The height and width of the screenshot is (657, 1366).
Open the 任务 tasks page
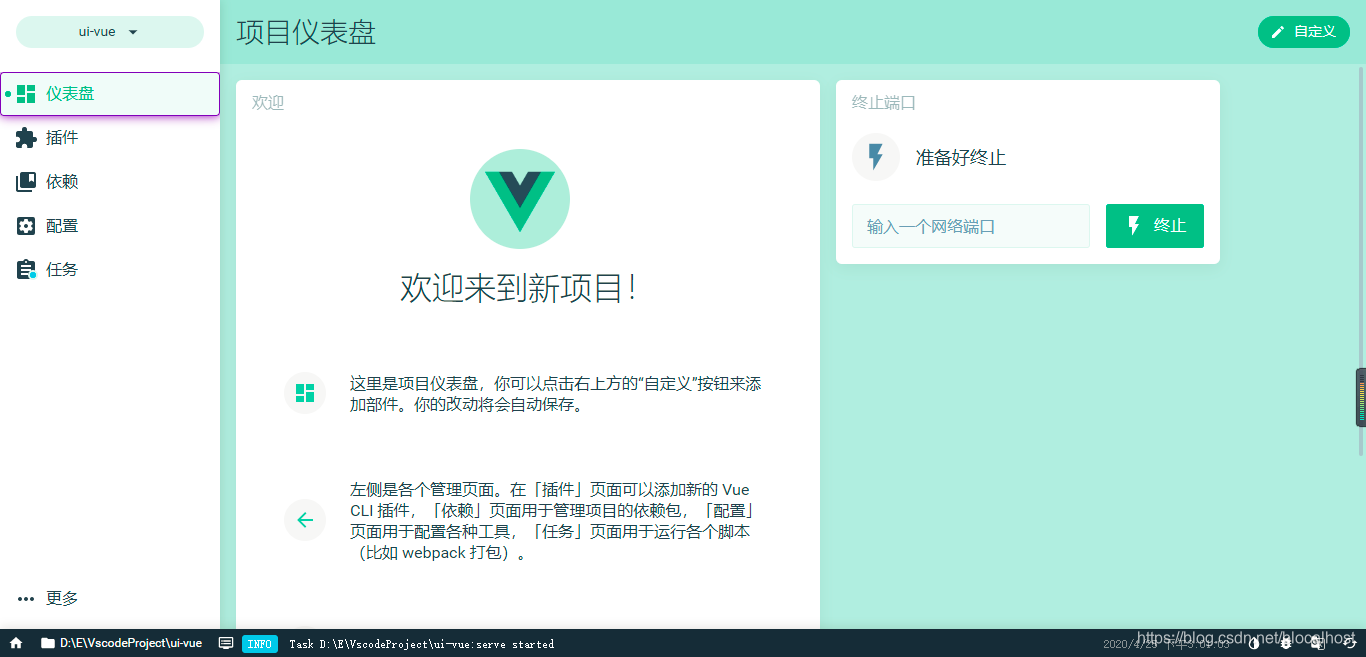pos(110,270)
